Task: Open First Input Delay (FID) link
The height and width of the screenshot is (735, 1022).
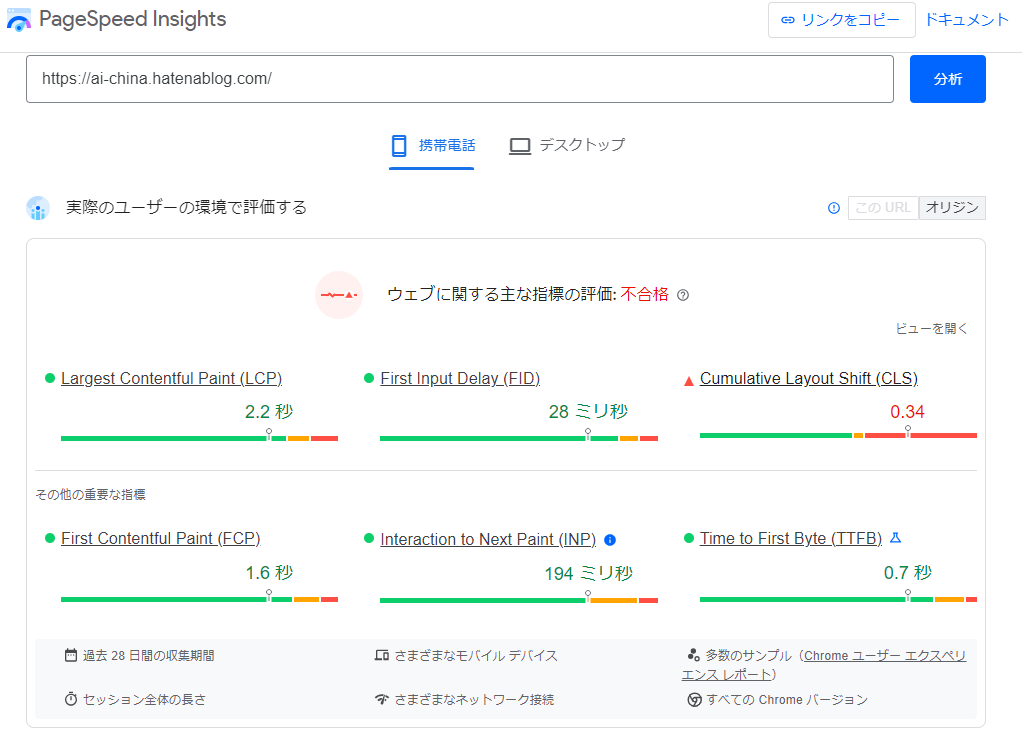Action: tap(460, 379)
